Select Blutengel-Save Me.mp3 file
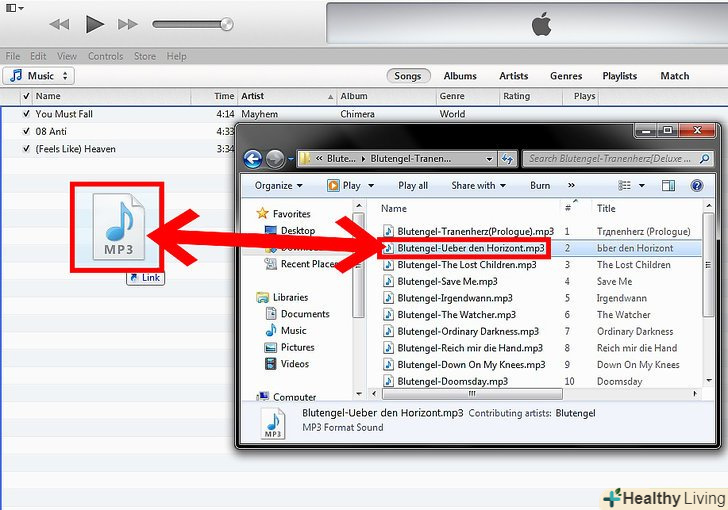Viewport: 728px width, 510px height. pos(441,281)
